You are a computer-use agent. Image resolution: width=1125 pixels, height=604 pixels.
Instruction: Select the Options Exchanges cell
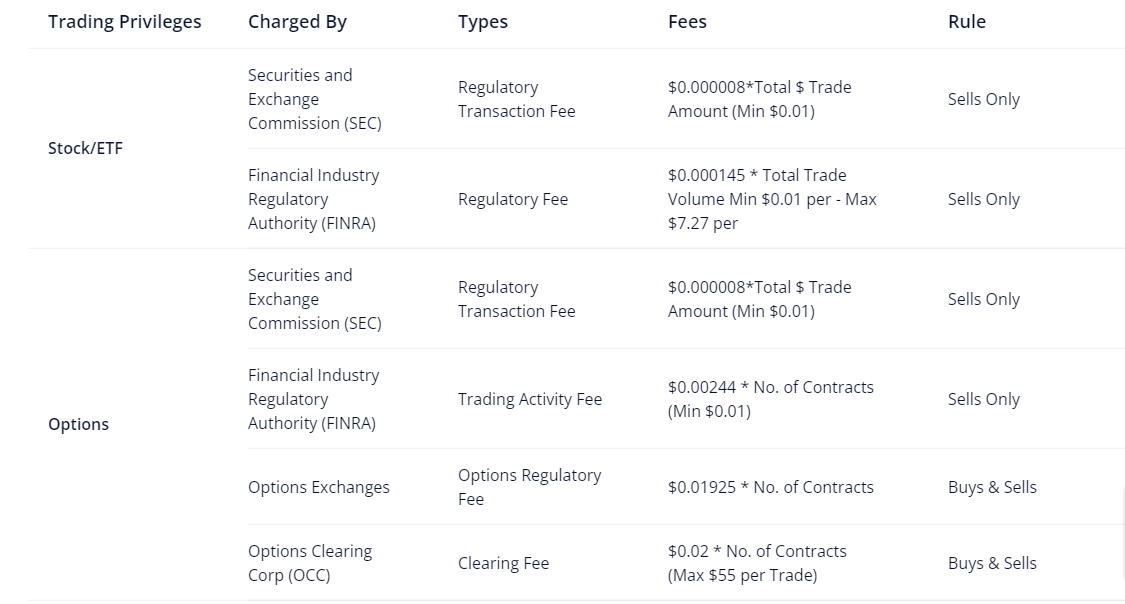pyautogui.click(x=319, y=488)
